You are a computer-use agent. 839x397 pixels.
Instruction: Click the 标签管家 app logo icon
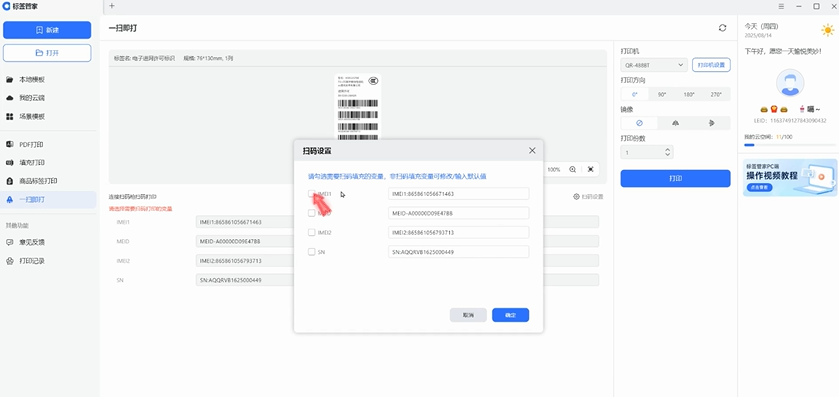6,6
